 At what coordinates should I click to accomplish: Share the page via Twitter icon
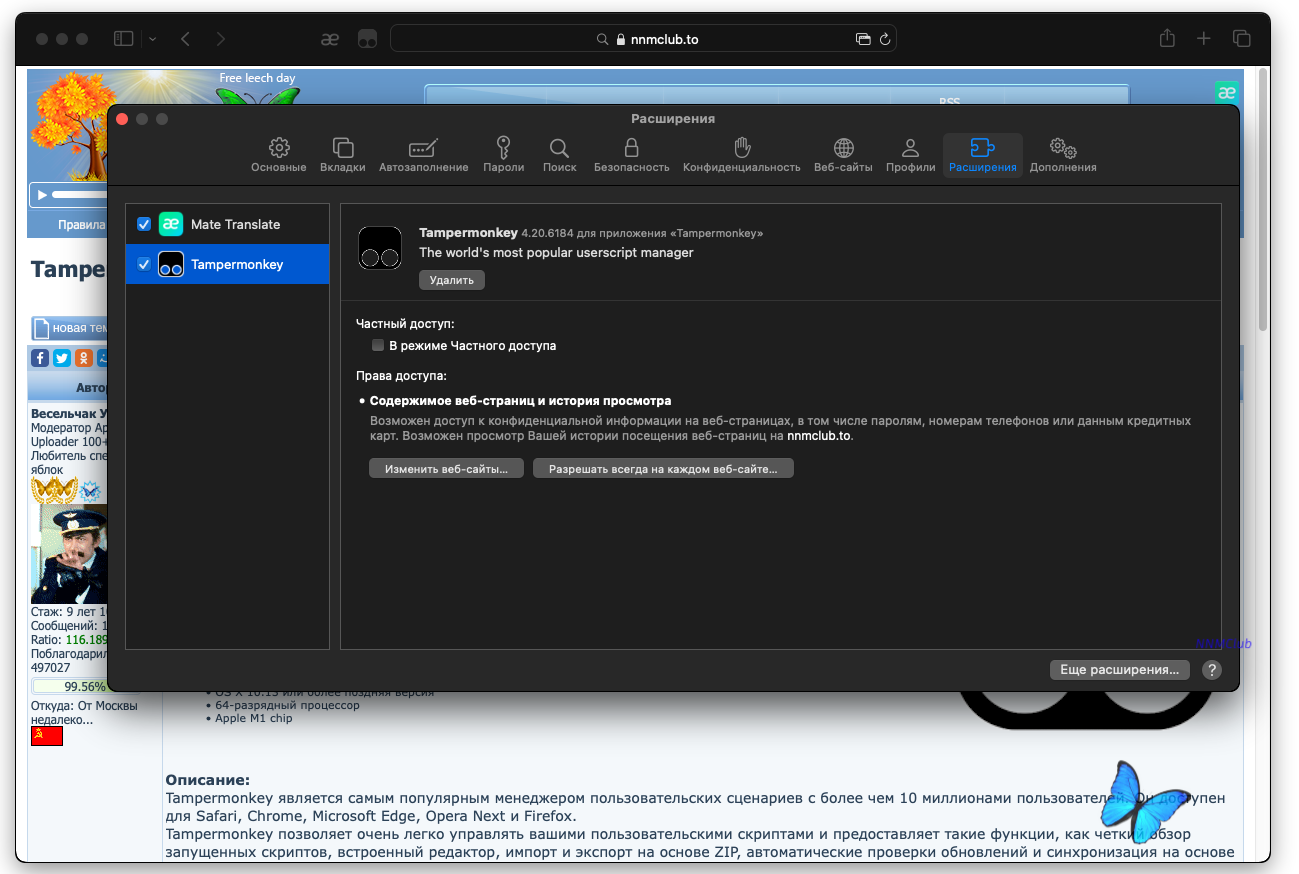coord(62,358)
